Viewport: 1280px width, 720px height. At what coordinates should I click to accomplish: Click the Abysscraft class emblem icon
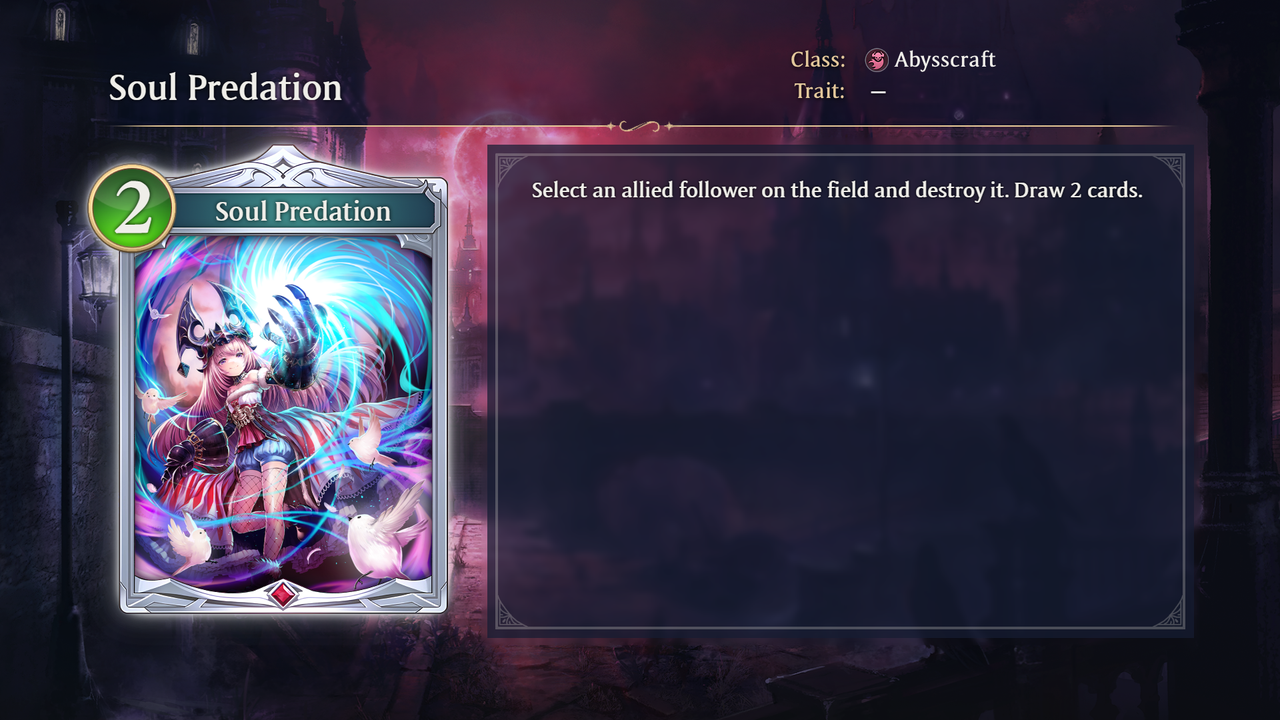click(877, 60)
